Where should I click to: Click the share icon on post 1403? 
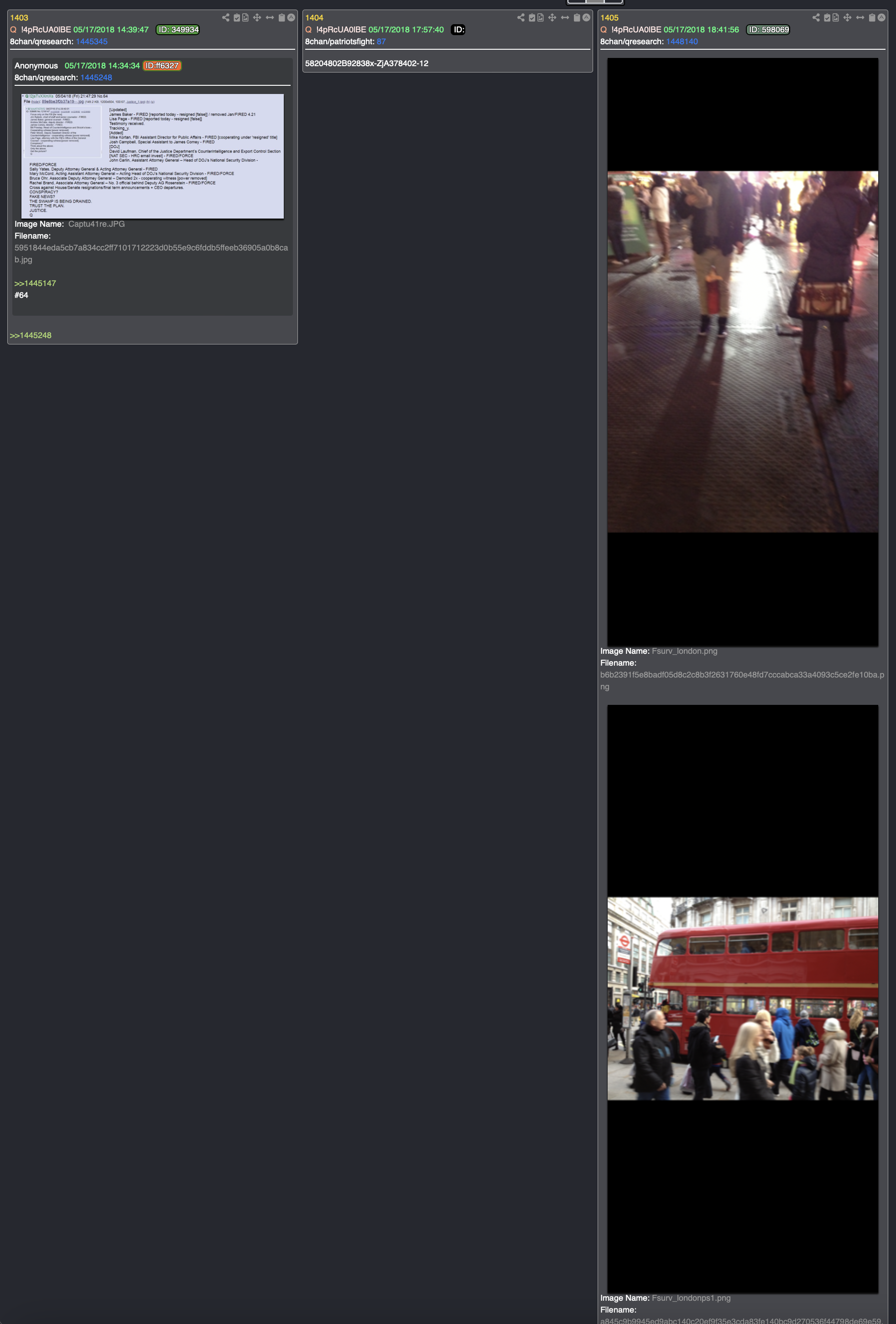tap(225, 18)
